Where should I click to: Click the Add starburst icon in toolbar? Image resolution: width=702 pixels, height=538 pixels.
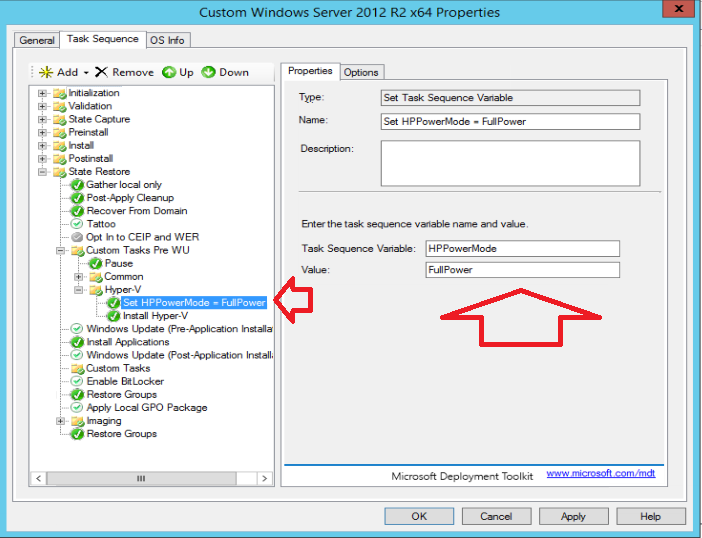(x=46, y=72)
